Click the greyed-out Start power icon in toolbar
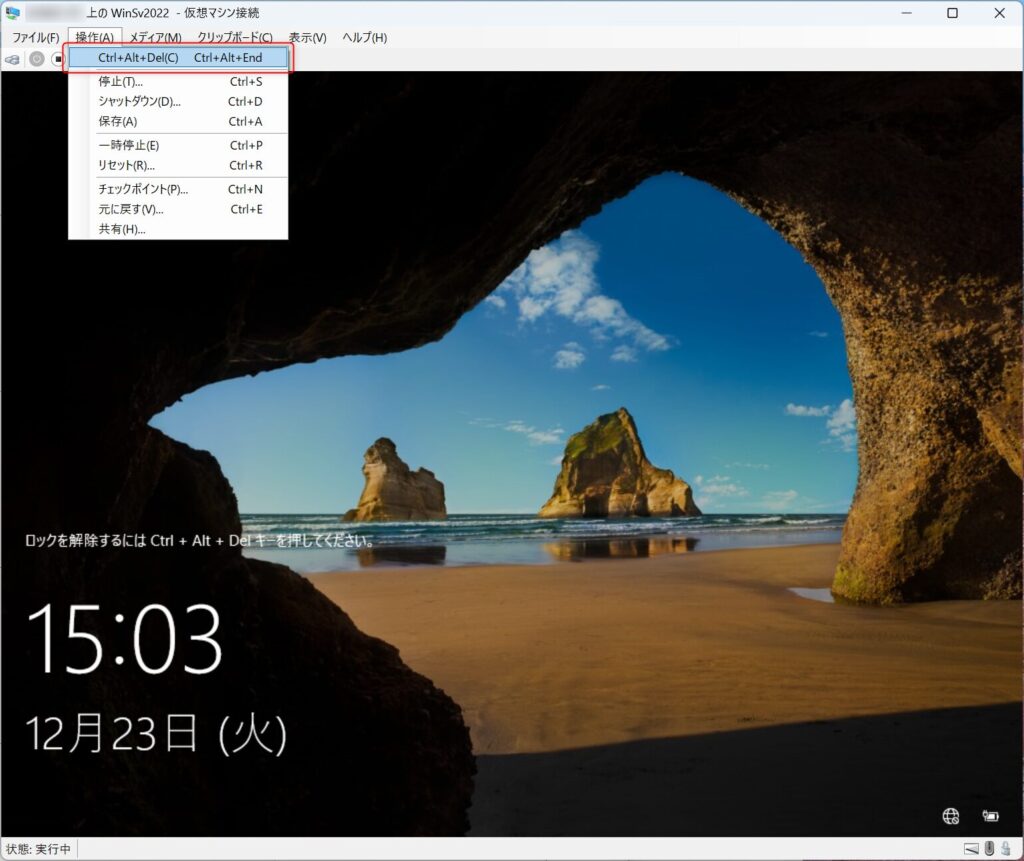Image resolution: width=1024 pixels, height=861 pixels. click(x=36, y=59)
